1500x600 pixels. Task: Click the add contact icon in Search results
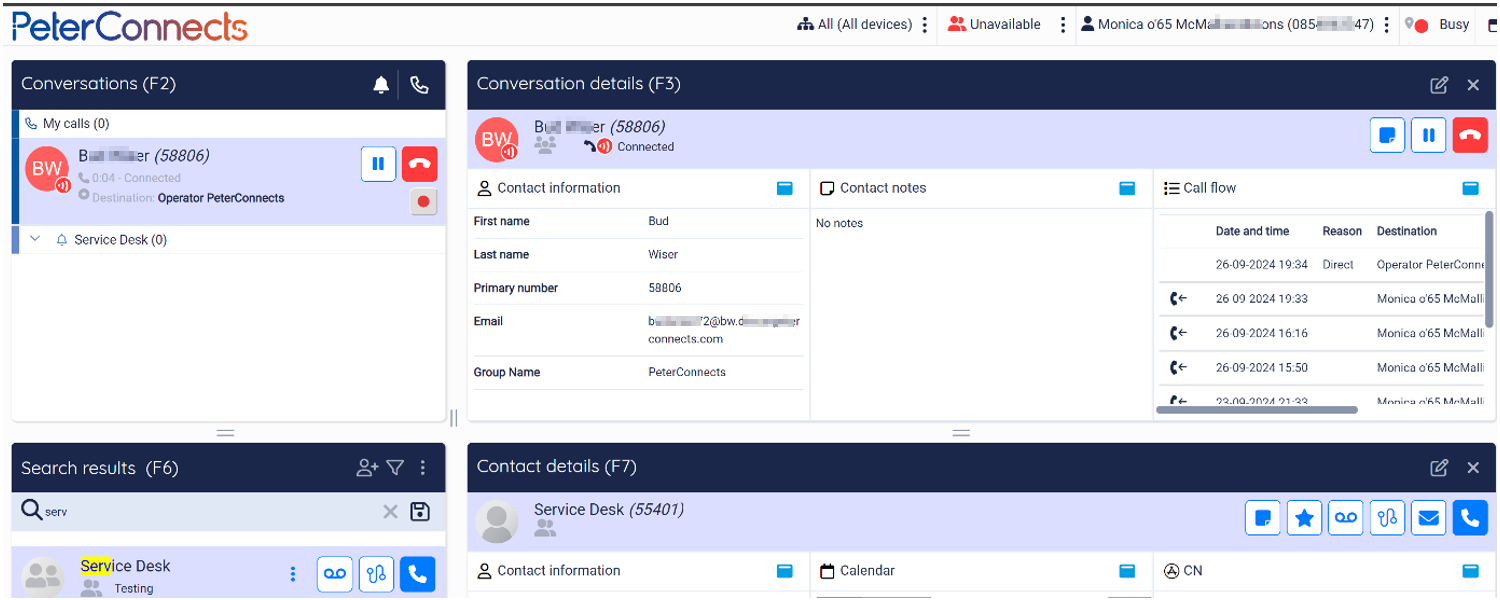(367, 467)
